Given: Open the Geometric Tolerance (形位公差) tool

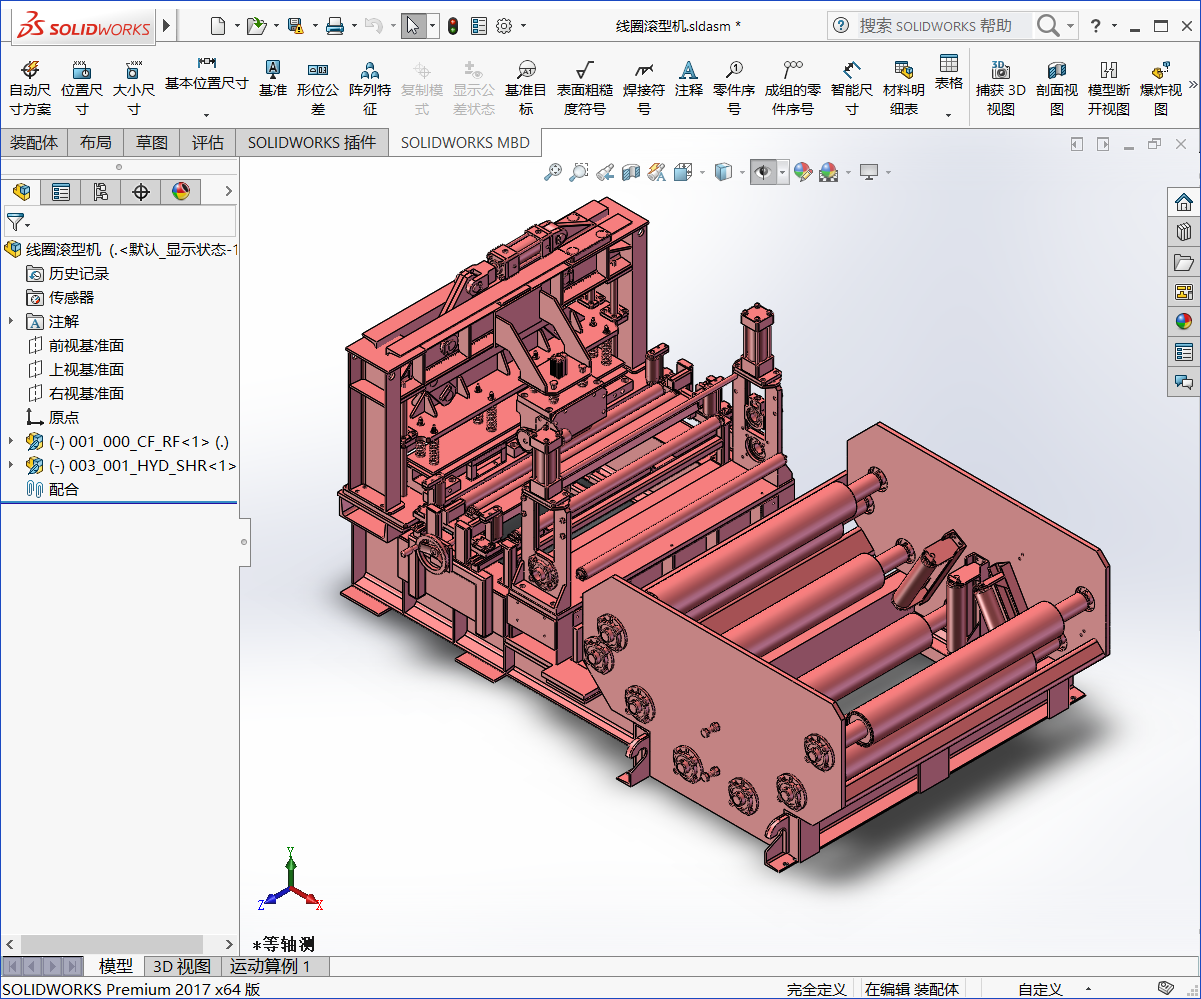Looking at the screenshot, I should tap(318, 87).
